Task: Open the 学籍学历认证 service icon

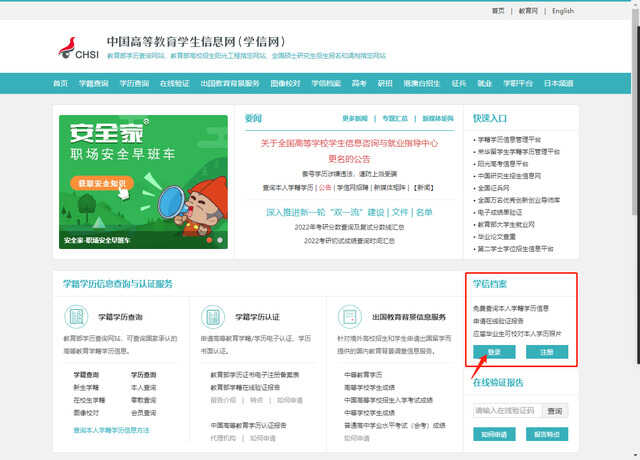Action: (x=213, y=317)
